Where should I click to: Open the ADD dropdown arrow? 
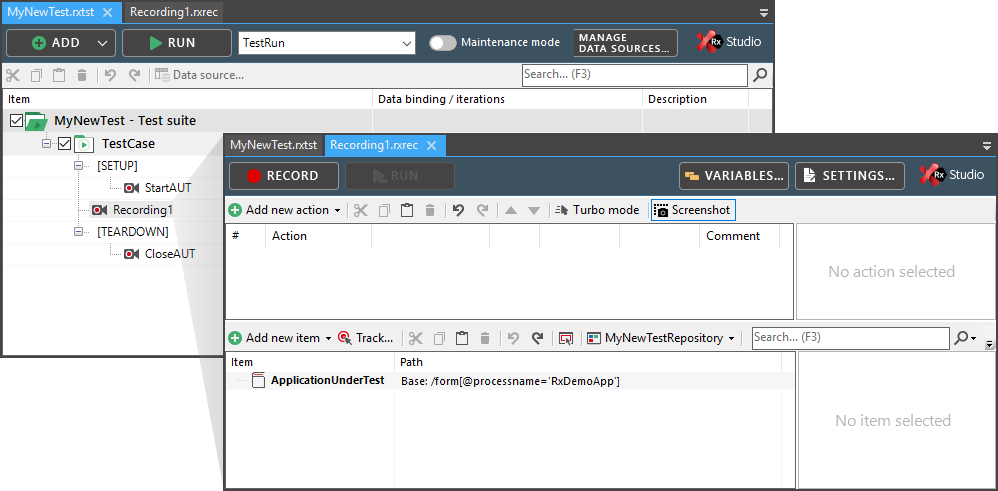[102, 43]
